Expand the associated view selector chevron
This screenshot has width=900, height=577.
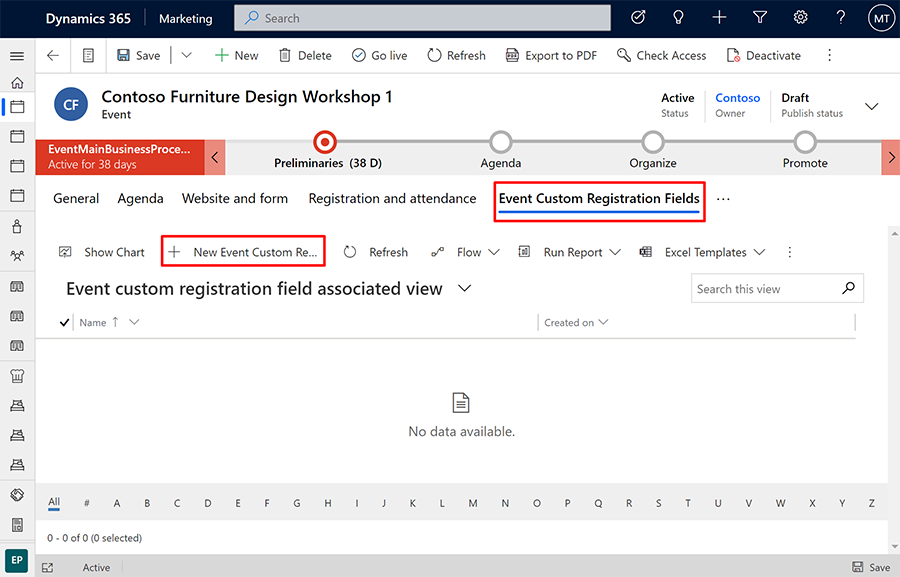click(x=464, y=288)
